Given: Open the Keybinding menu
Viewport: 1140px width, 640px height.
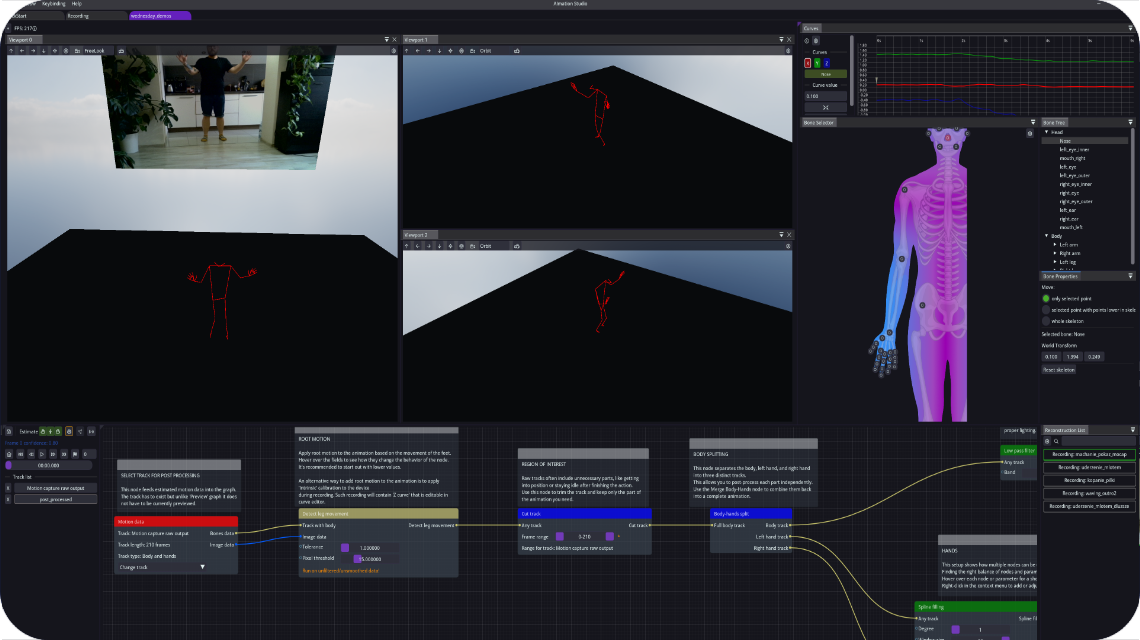Looking at the screenshot, I should pos(54,4).
